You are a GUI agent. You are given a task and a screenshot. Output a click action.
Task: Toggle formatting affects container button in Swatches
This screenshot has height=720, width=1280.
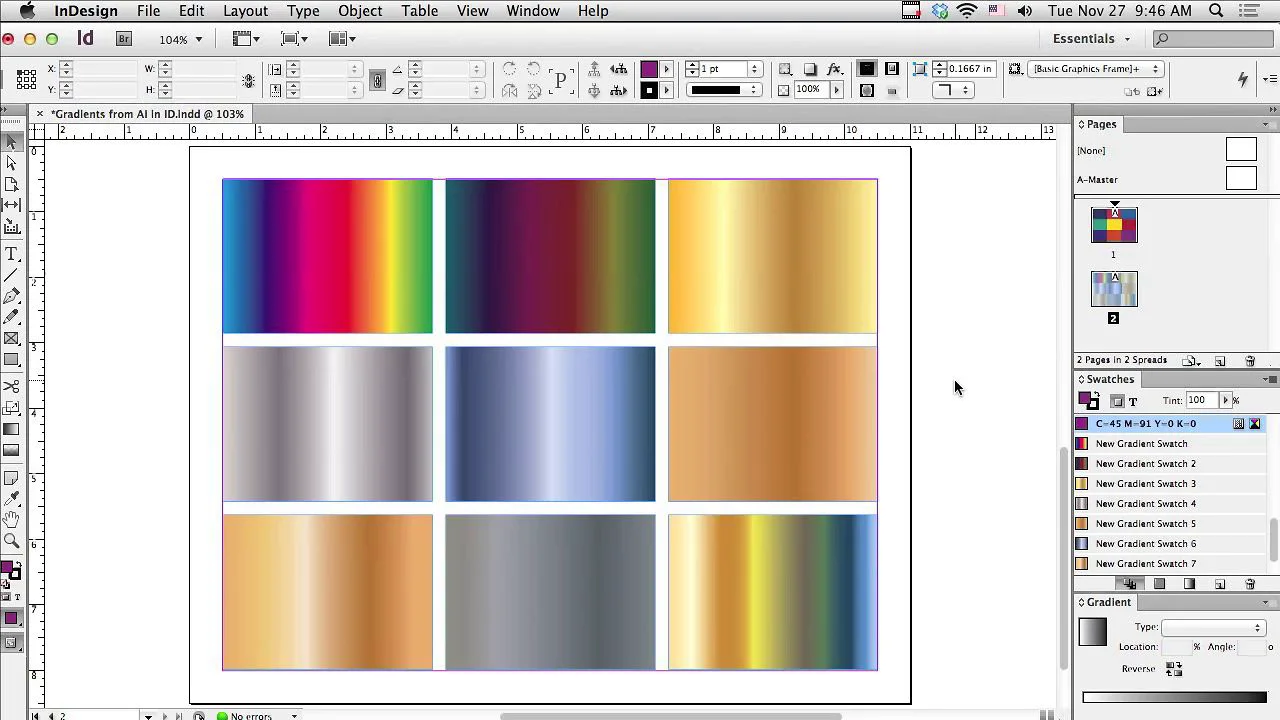pos(1117,401)
